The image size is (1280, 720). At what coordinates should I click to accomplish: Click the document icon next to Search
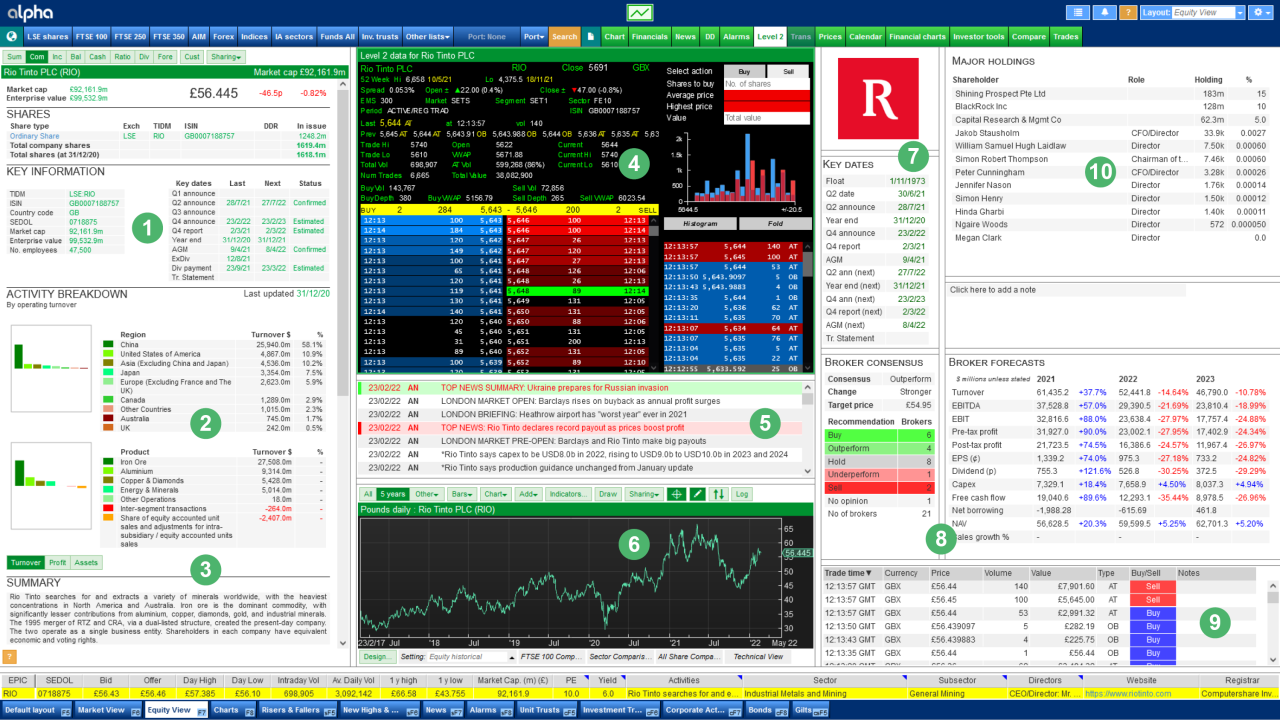[590, 37]
